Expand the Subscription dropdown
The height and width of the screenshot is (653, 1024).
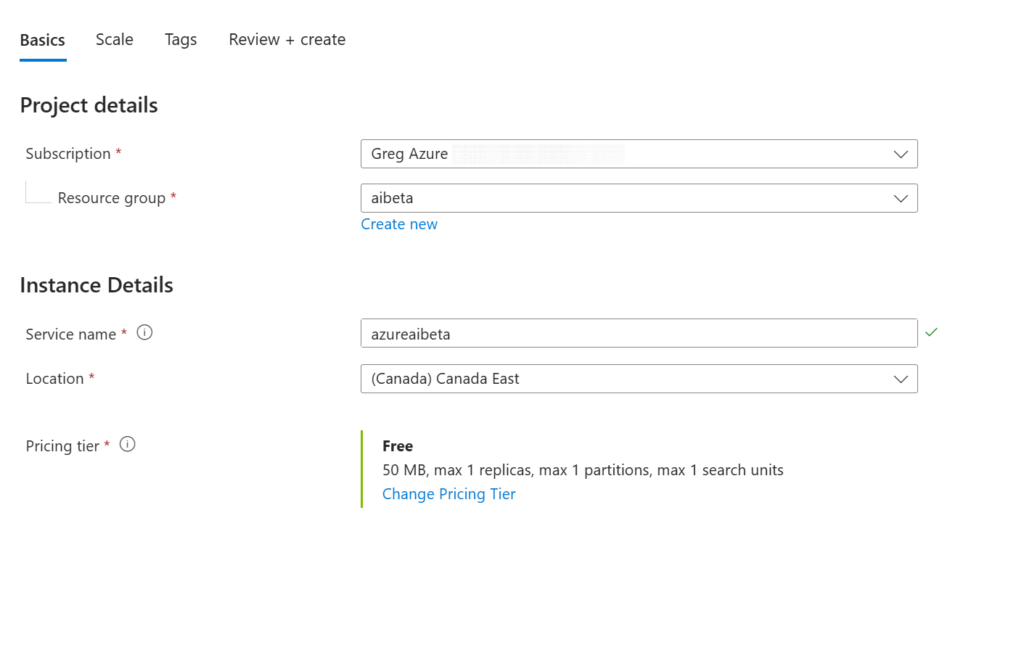pos(638,154)
